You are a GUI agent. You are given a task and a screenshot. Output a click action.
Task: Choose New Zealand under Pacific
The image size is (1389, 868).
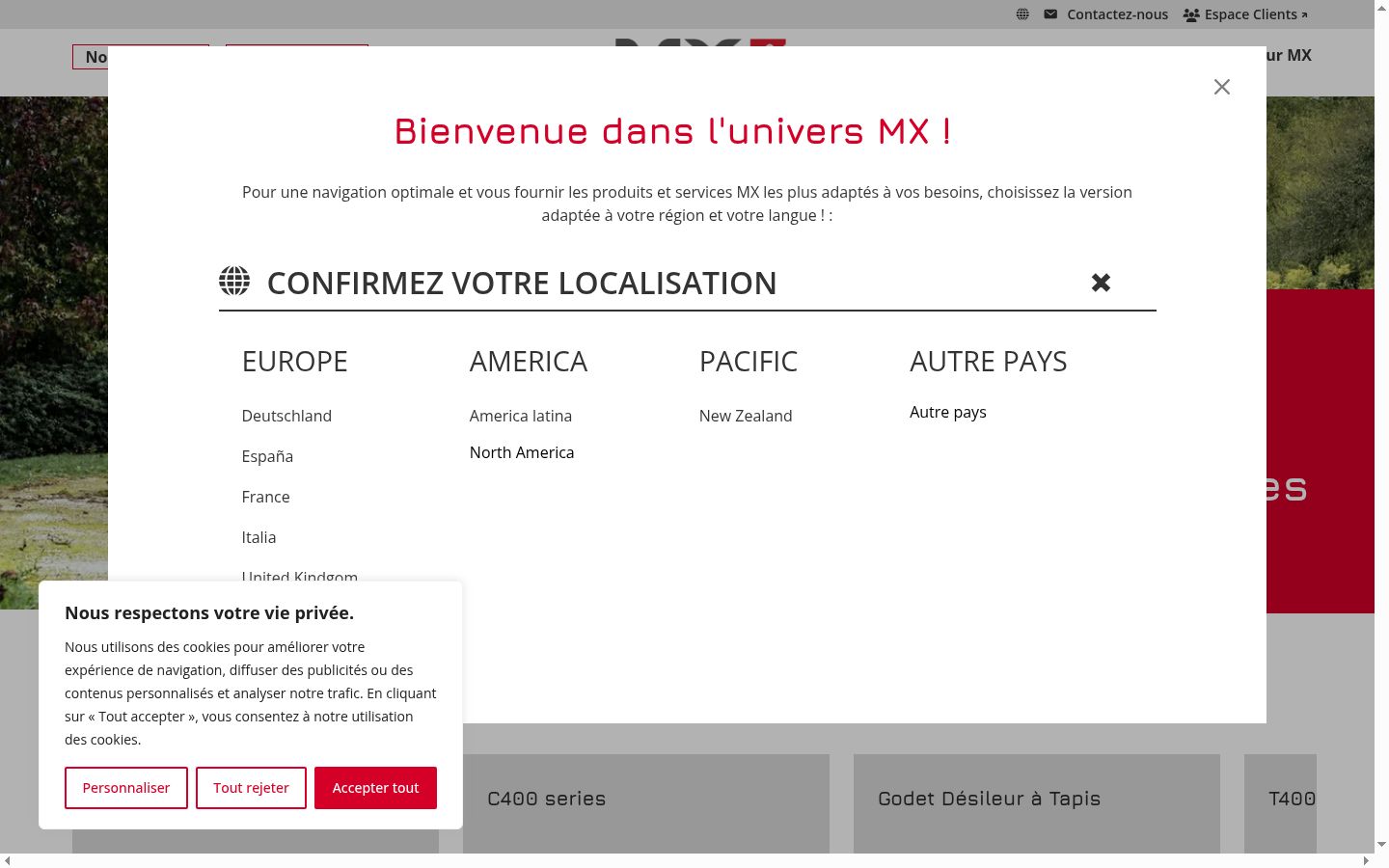pos(746,416)
